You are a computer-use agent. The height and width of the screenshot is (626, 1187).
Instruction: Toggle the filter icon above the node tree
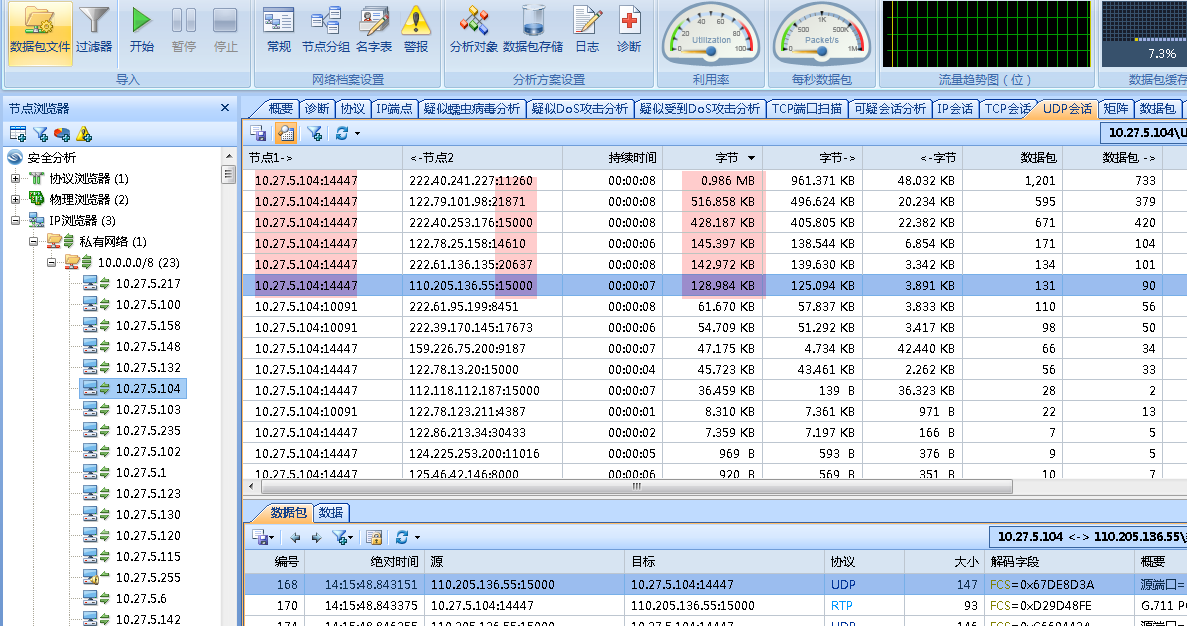pyautogui.click(x=39, y=133)
